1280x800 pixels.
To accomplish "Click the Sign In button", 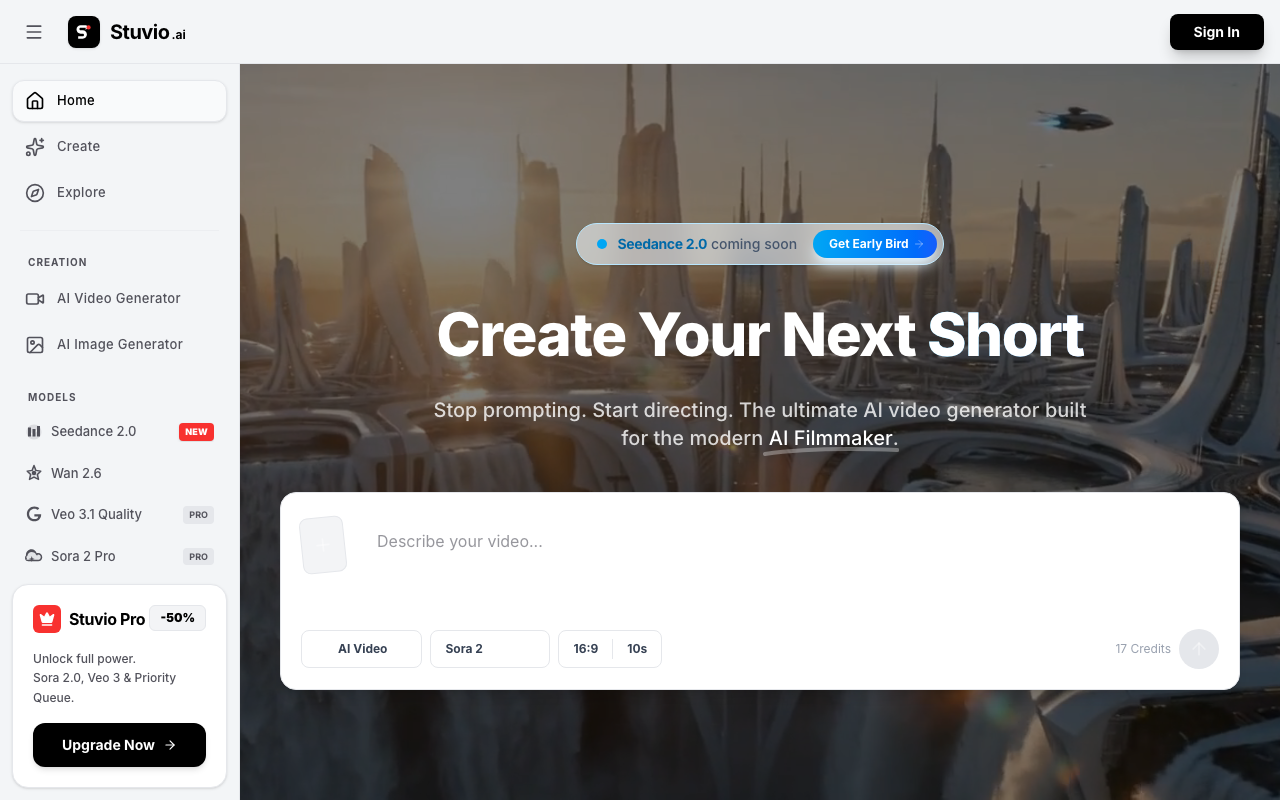I will click(x=1216, y=32).
